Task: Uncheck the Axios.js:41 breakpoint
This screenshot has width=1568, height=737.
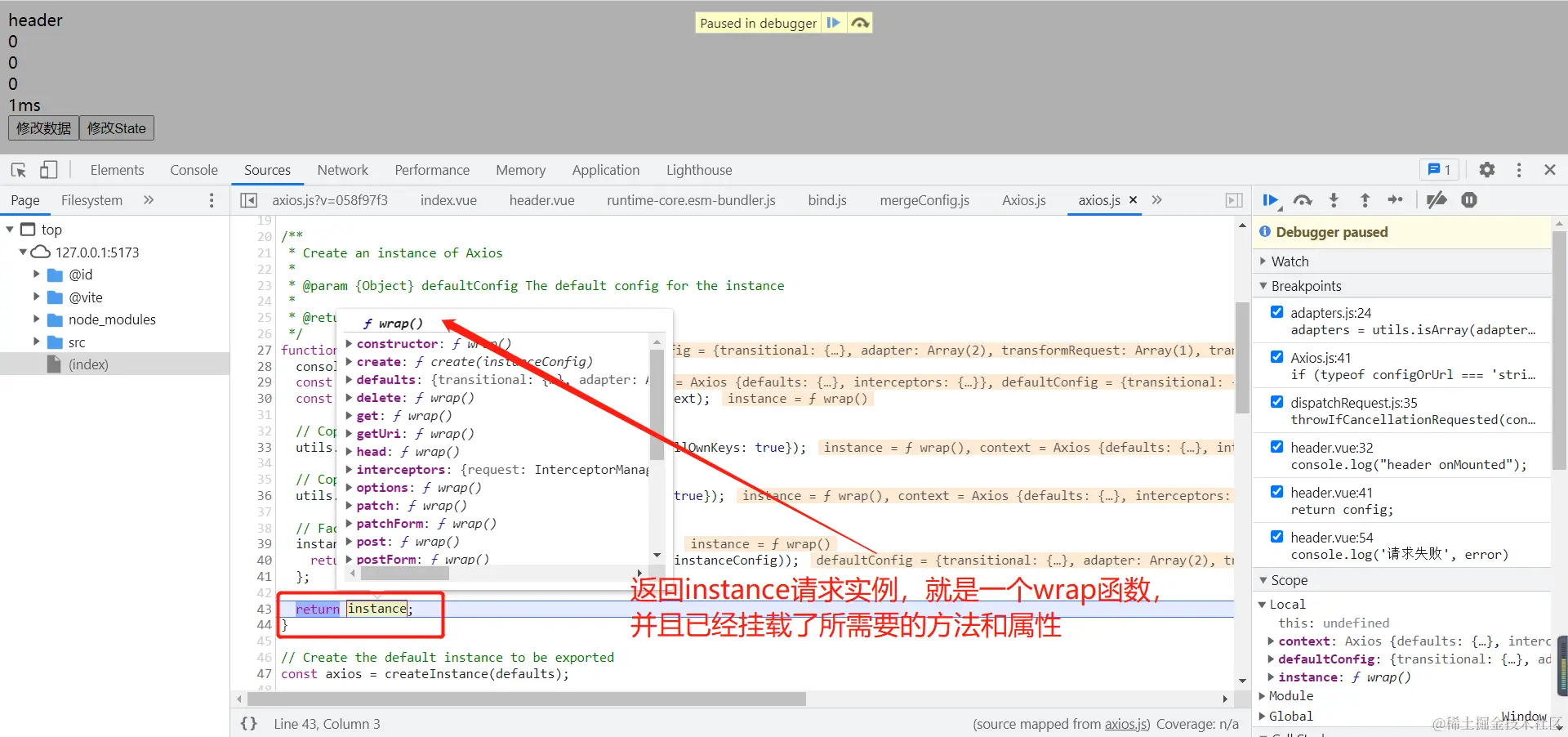Action: 1276,357
